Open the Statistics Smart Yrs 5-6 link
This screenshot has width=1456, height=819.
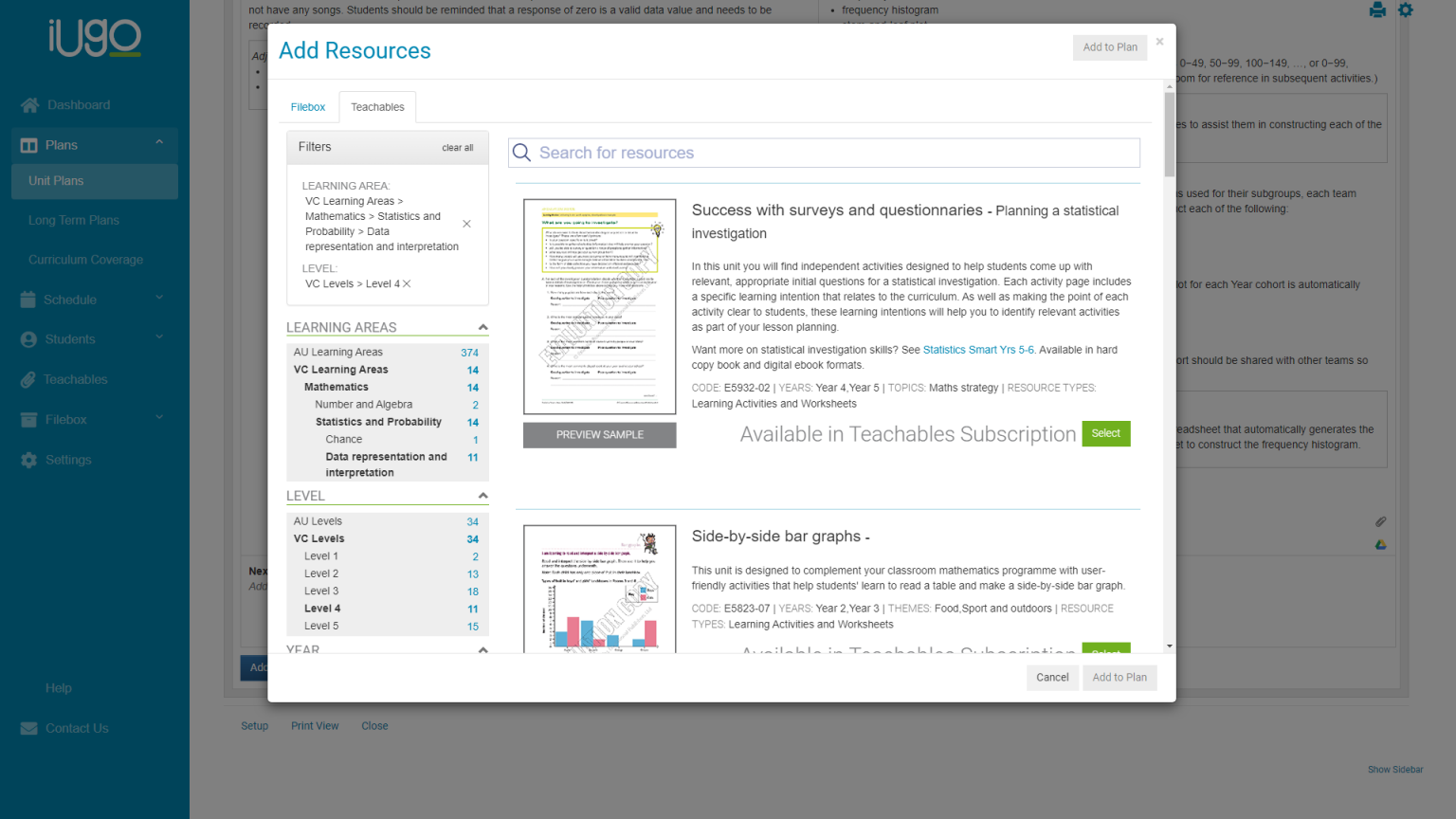(x=978, y=350)
